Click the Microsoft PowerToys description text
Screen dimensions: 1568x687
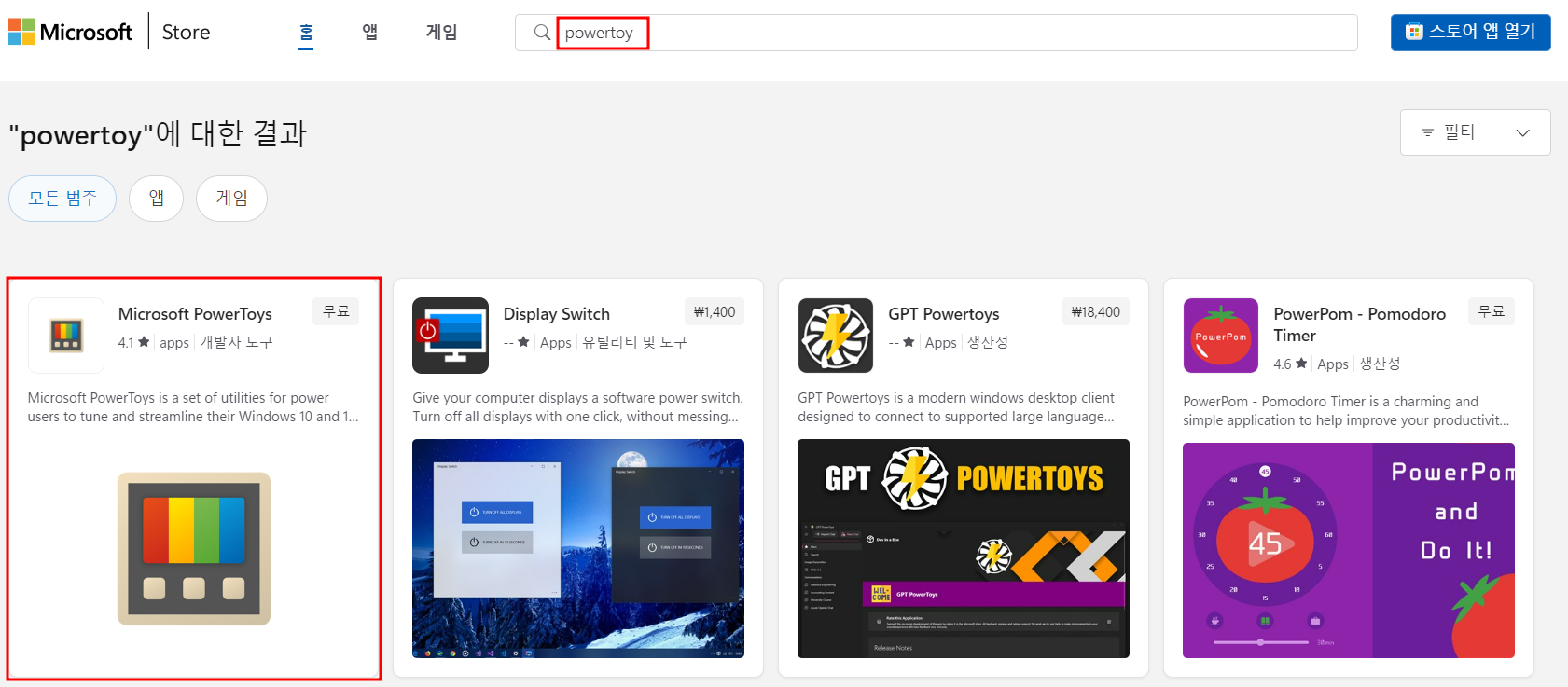click(193, 407)
